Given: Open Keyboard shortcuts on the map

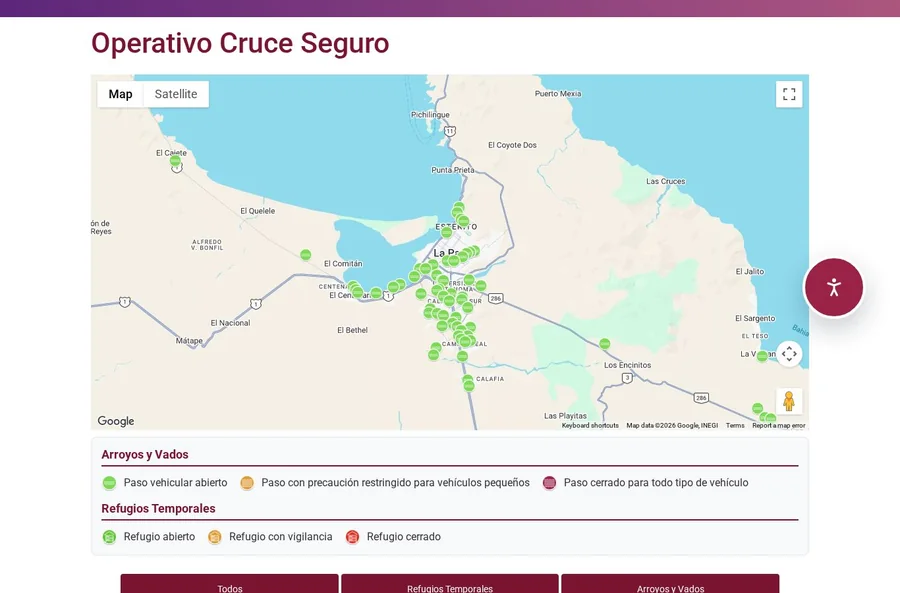Looking at the screenshot, I should pos(590,425).
